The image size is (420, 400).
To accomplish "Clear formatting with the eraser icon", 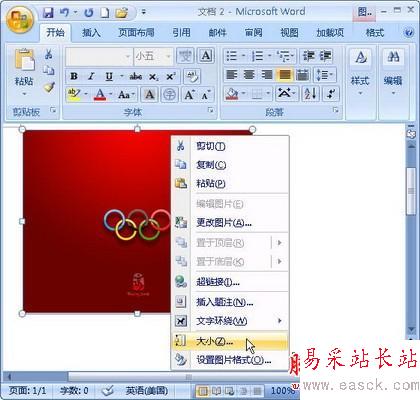I will point(192,77).
